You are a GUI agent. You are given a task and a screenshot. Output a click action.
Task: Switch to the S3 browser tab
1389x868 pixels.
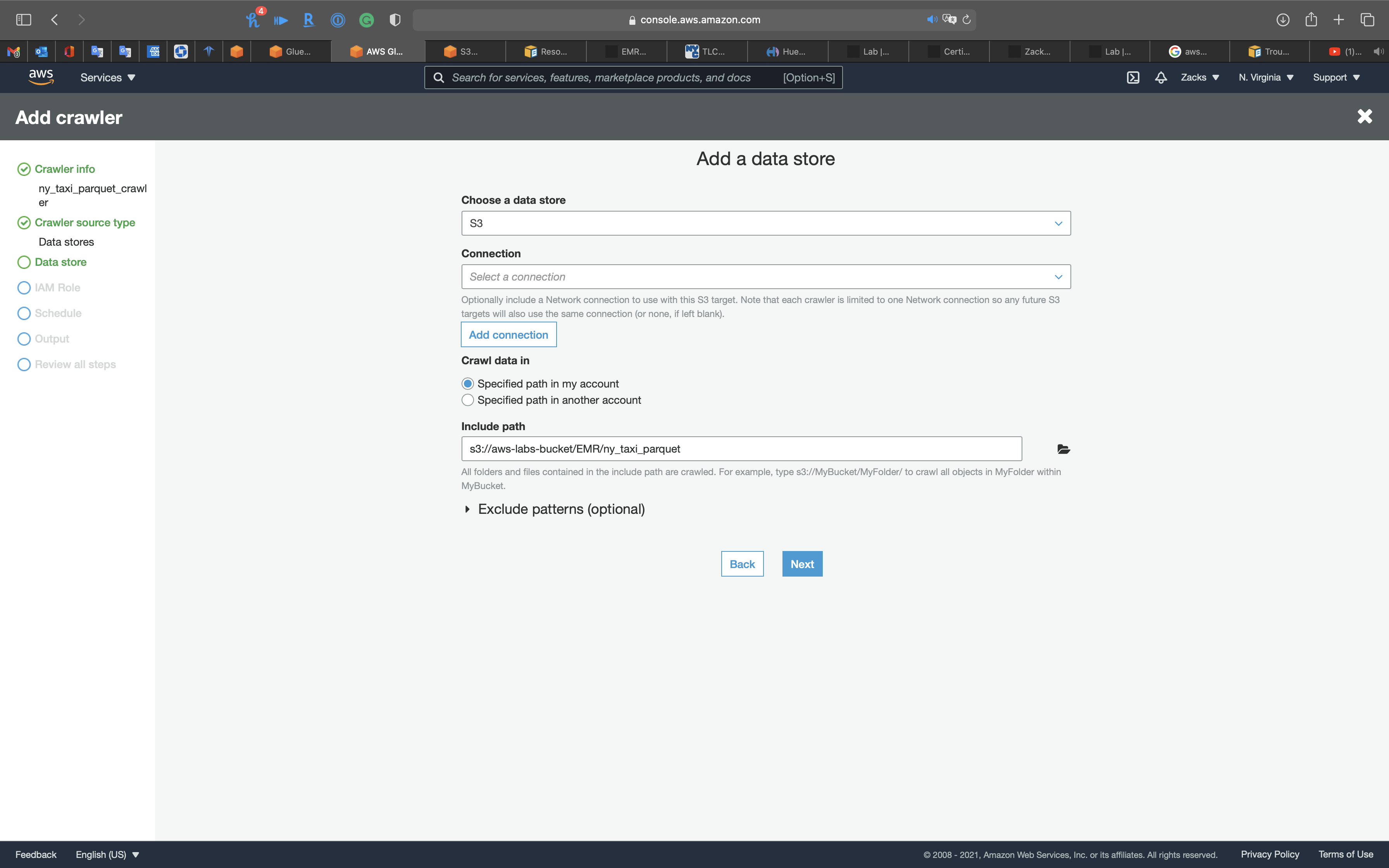pos(464,52)
